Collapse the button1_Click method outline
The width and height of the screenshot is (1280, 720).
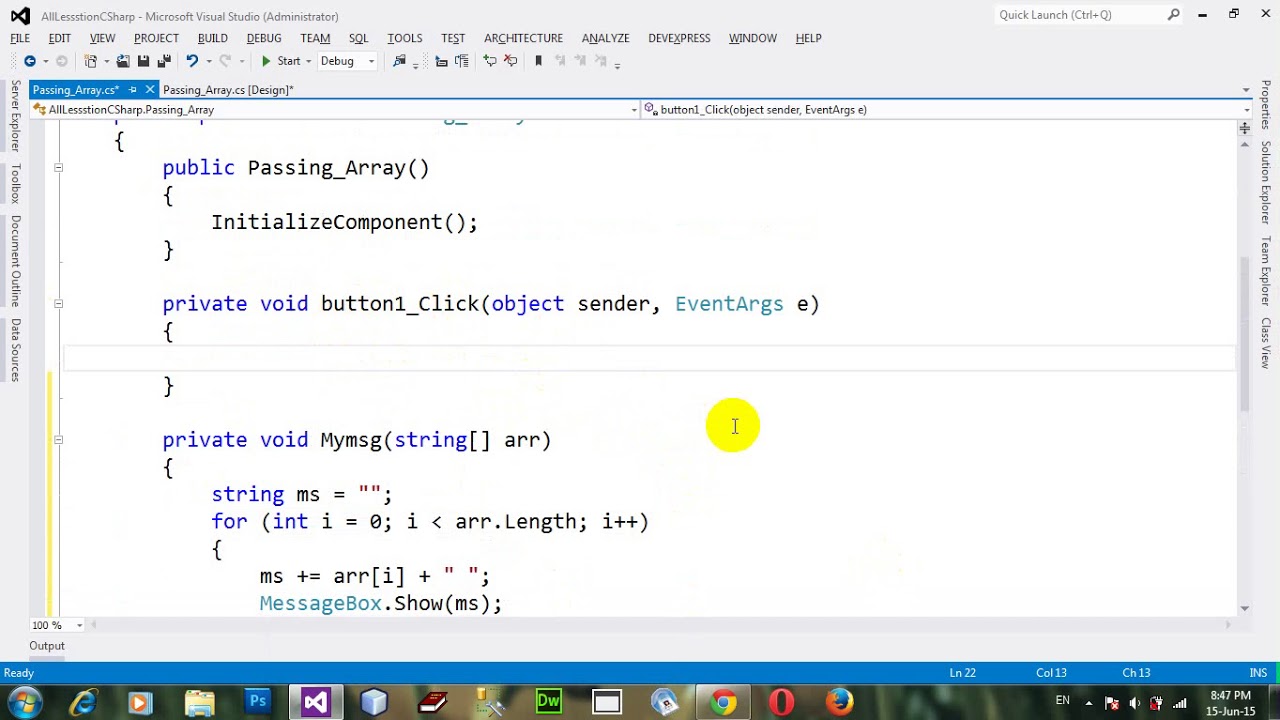58,304
